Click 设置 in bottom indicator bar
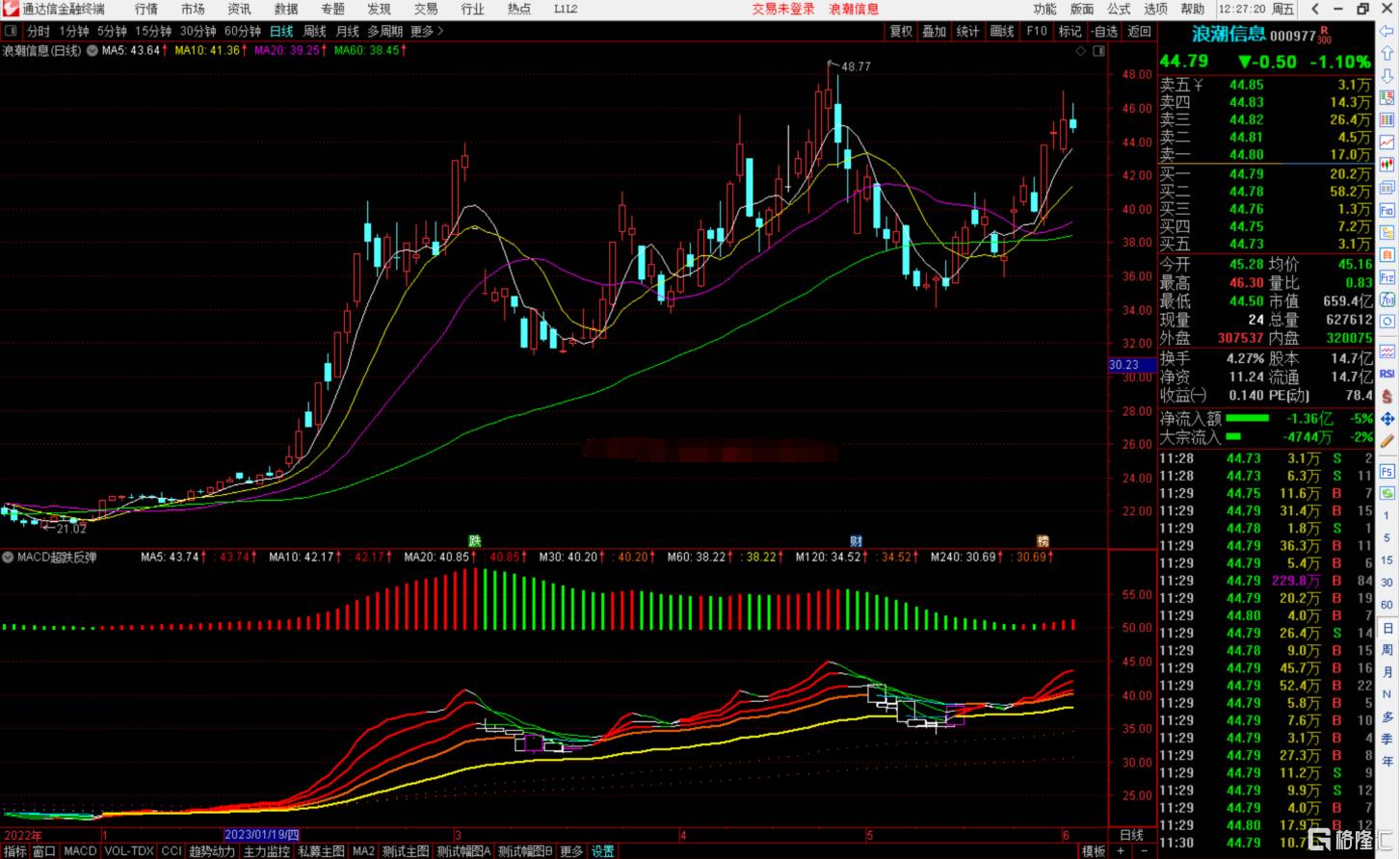 coord(602,851)
